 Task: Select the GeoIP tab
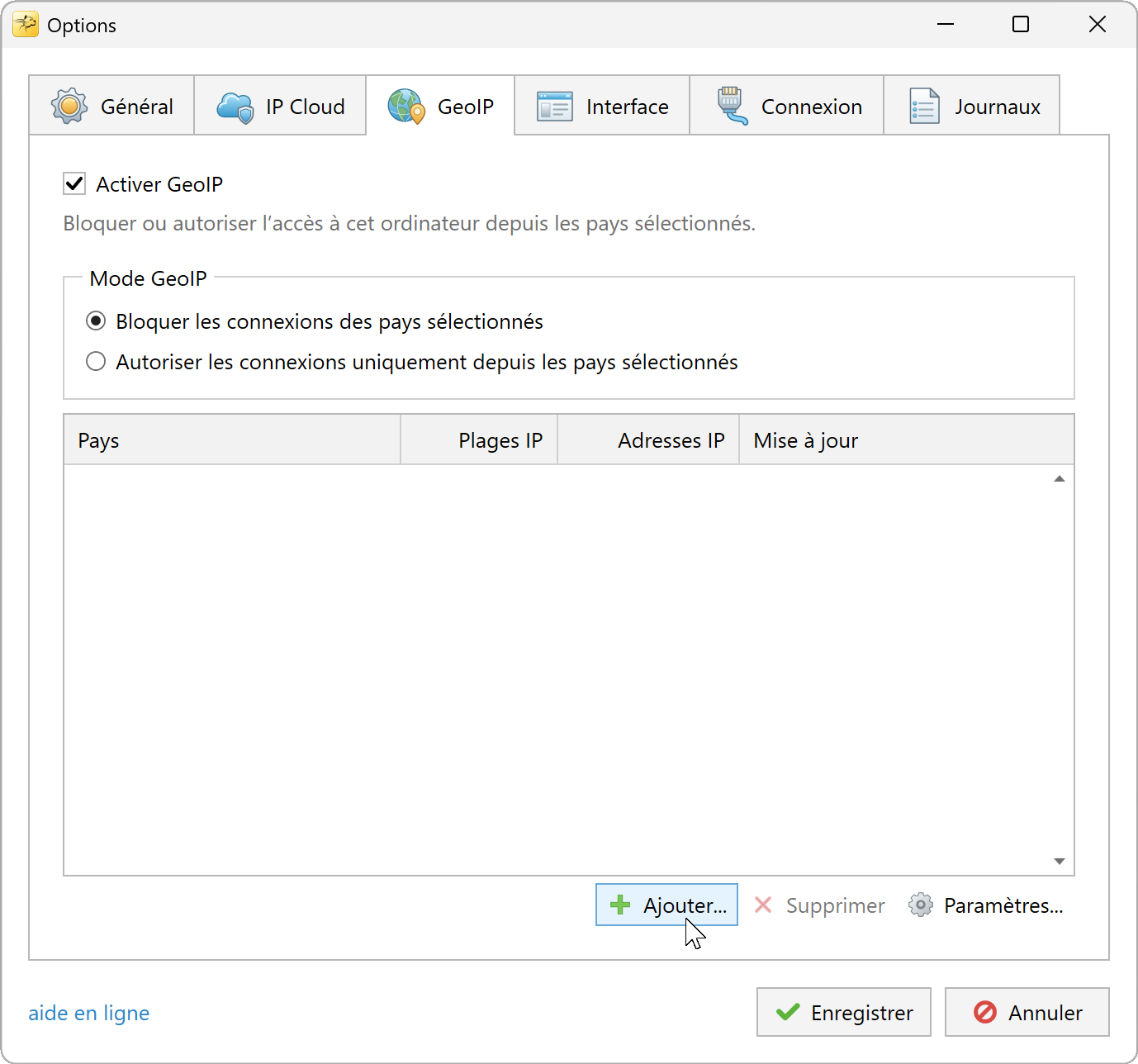pyautogui.click(x=440, y=106)
